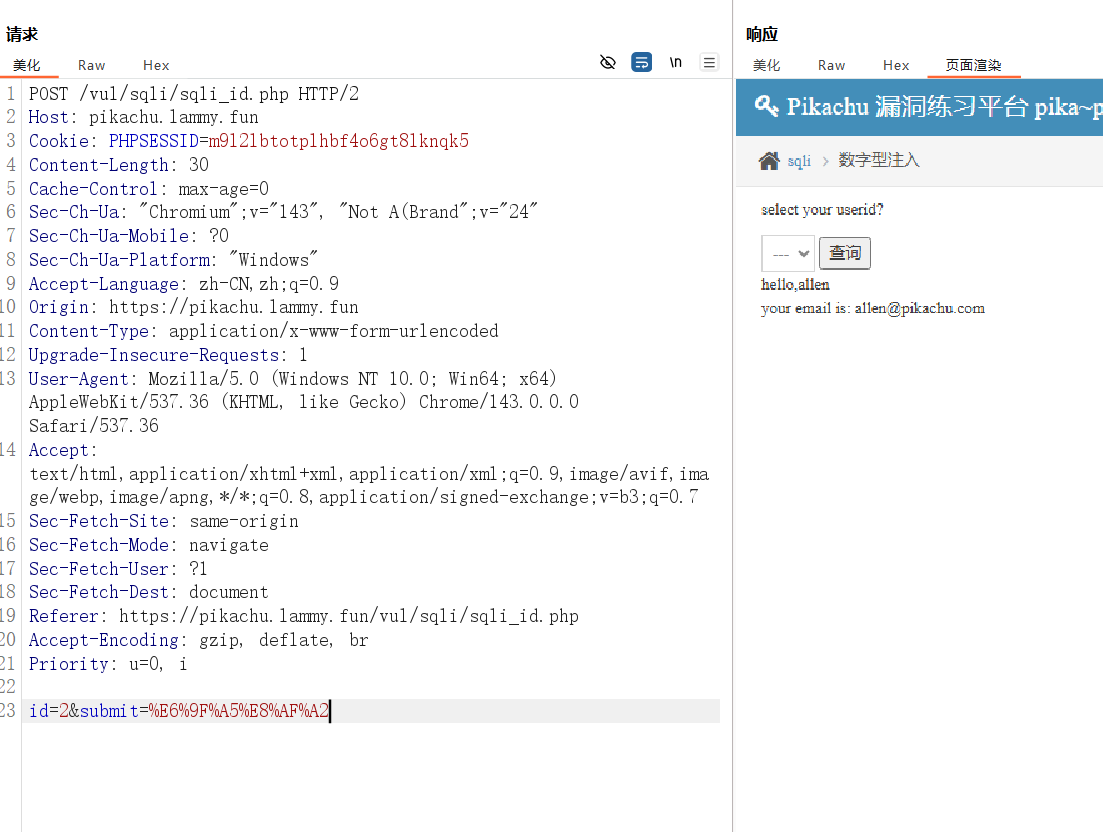Toggle the word wrap icon in request
The image size is (1103, 832).
[641, 63]
